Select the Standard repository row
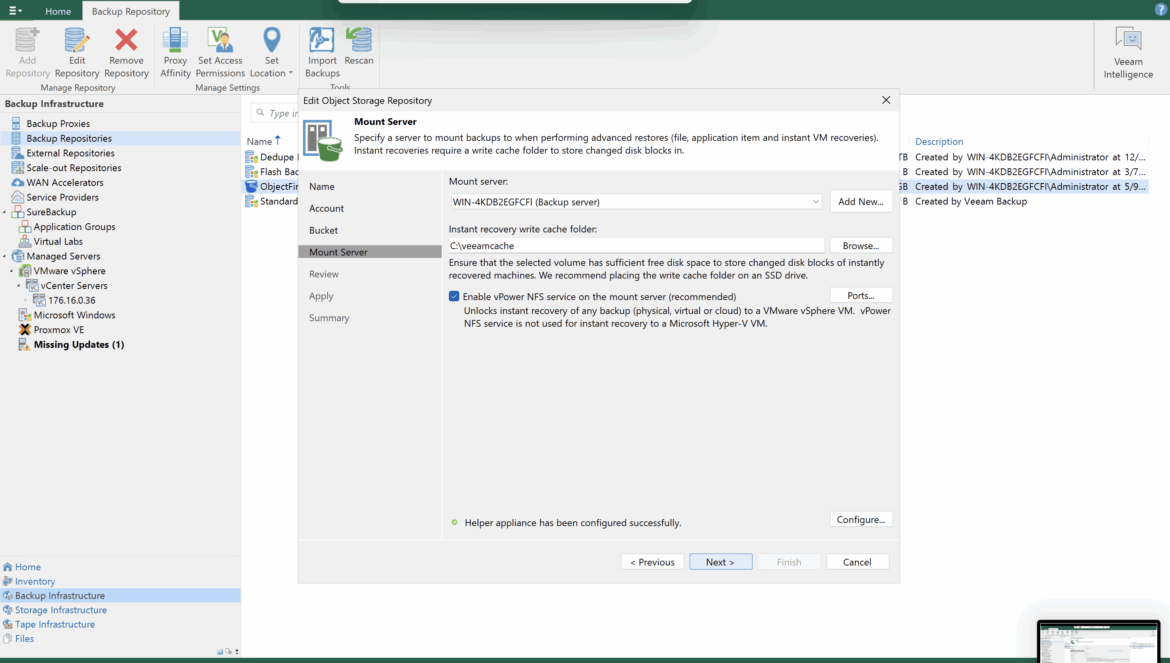 [272, 201]
